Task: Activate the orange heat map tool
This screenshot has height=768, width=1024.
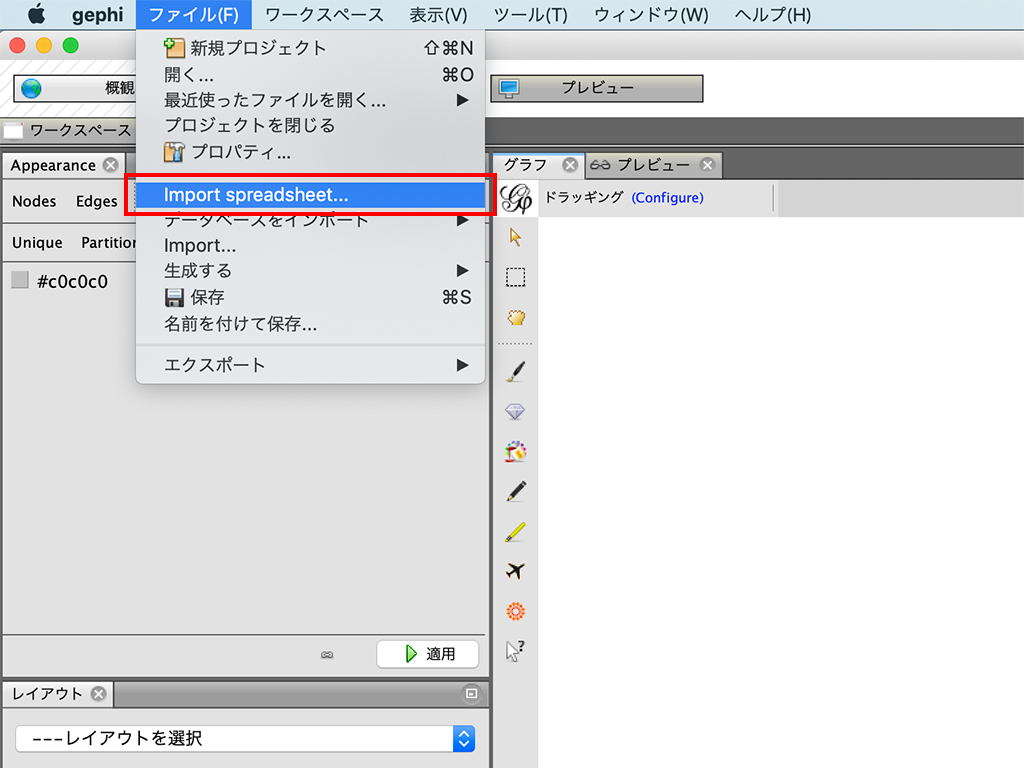Action: point(516,611)
